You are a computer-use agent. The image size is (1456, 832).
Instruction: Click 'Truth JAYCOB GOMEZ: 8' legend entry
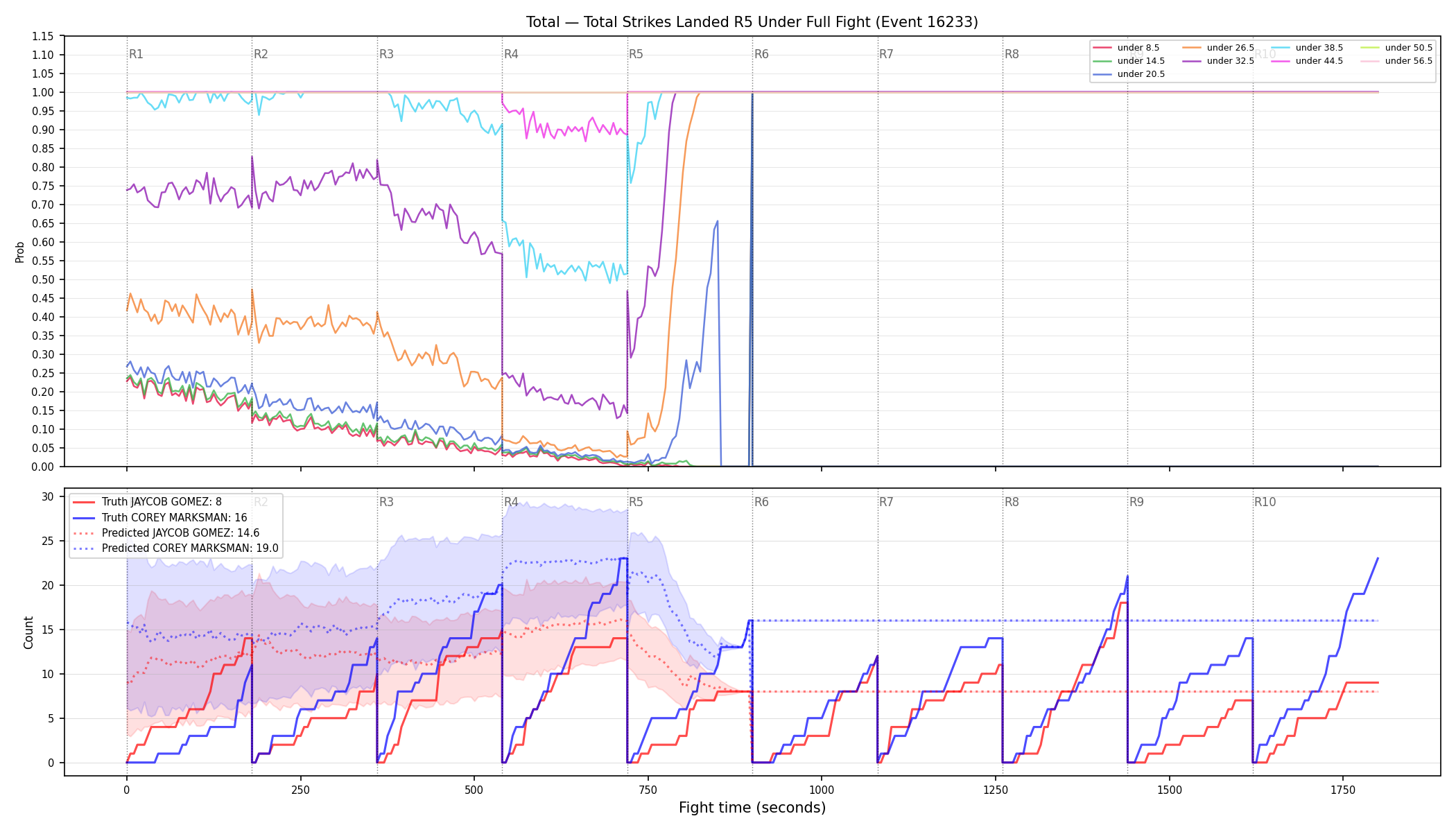(162, 502)
